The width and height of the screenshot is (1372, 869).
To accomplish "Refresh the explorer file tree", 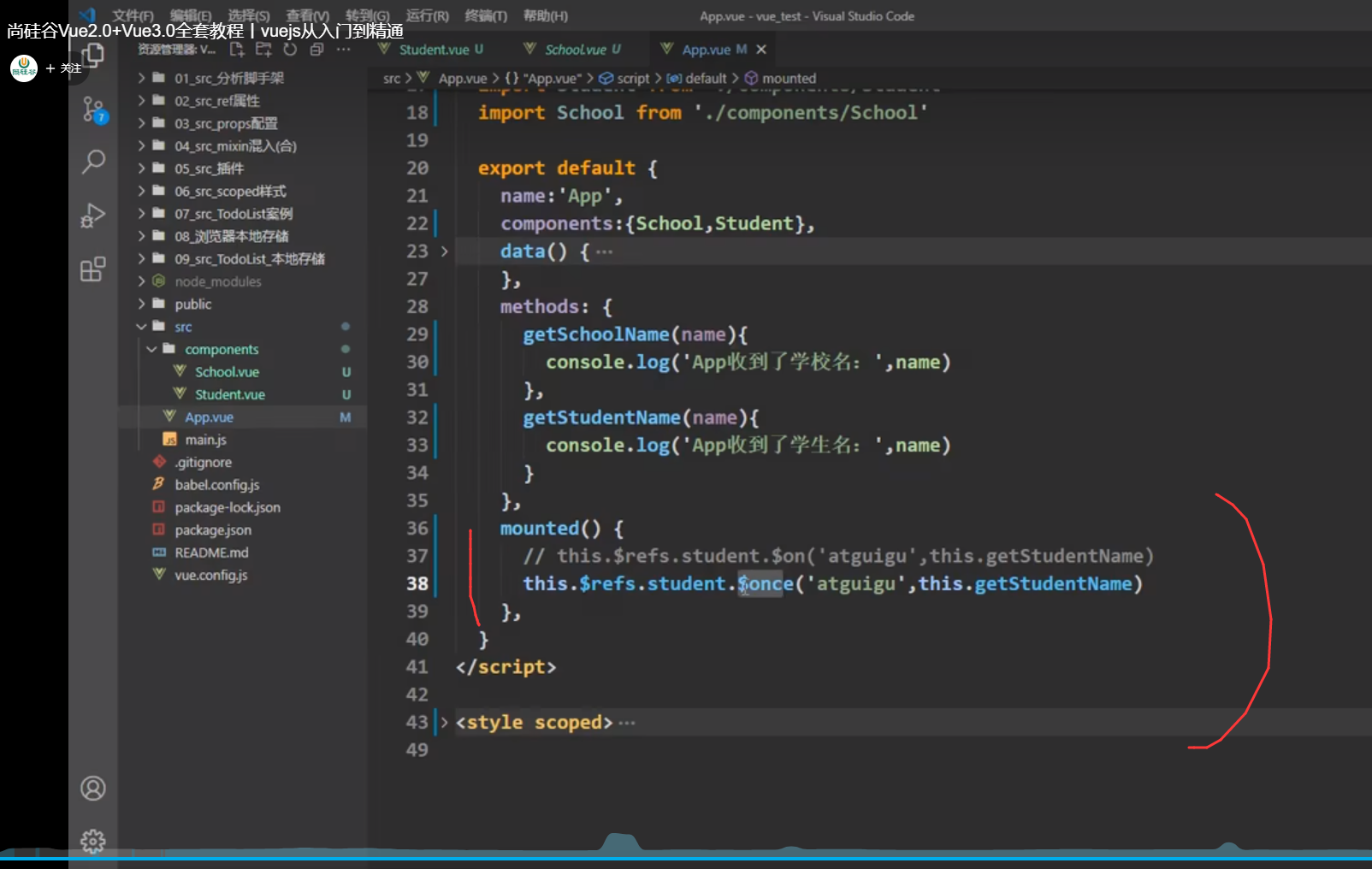I will tap(290, 50).
